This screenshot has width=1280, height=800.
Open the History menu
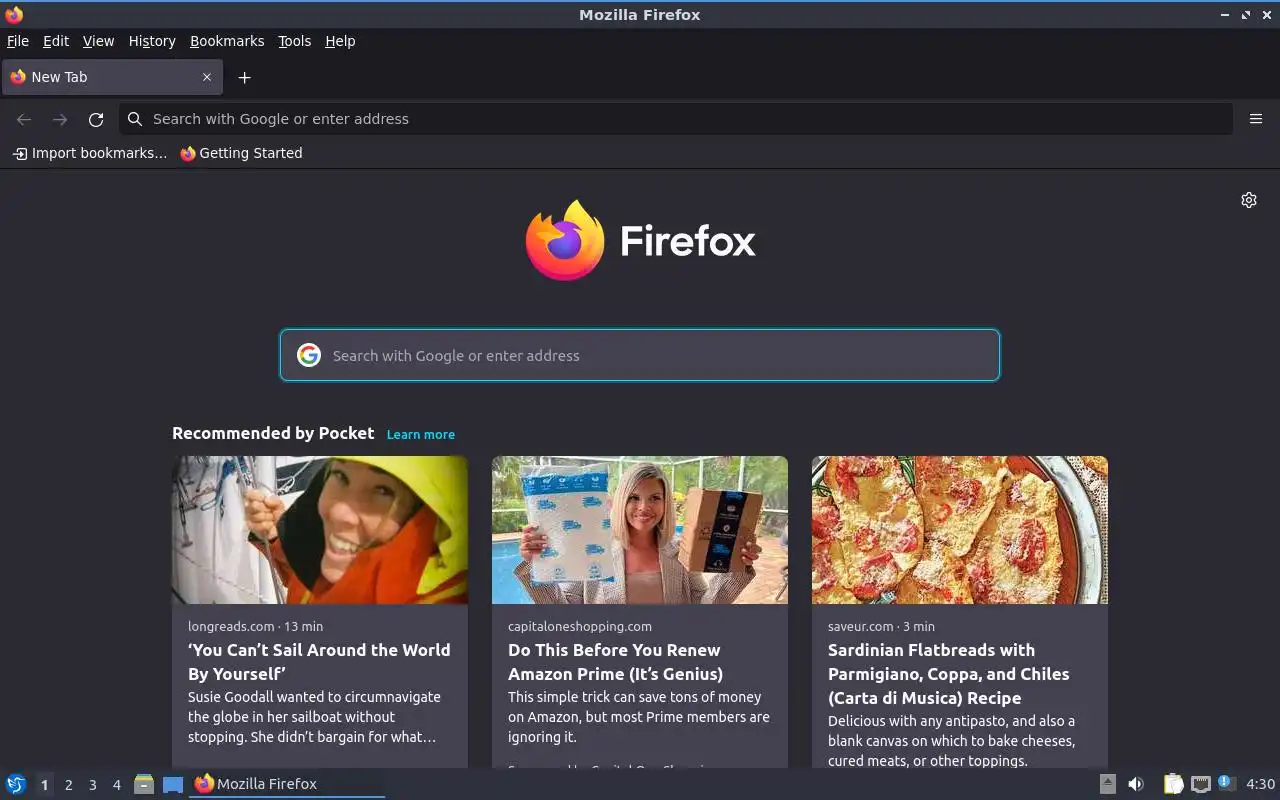(152, 41)
